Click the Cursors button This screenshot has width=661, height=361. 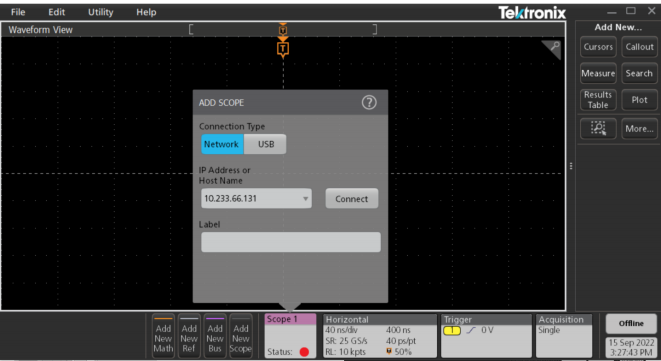click(x=598, y=47)
